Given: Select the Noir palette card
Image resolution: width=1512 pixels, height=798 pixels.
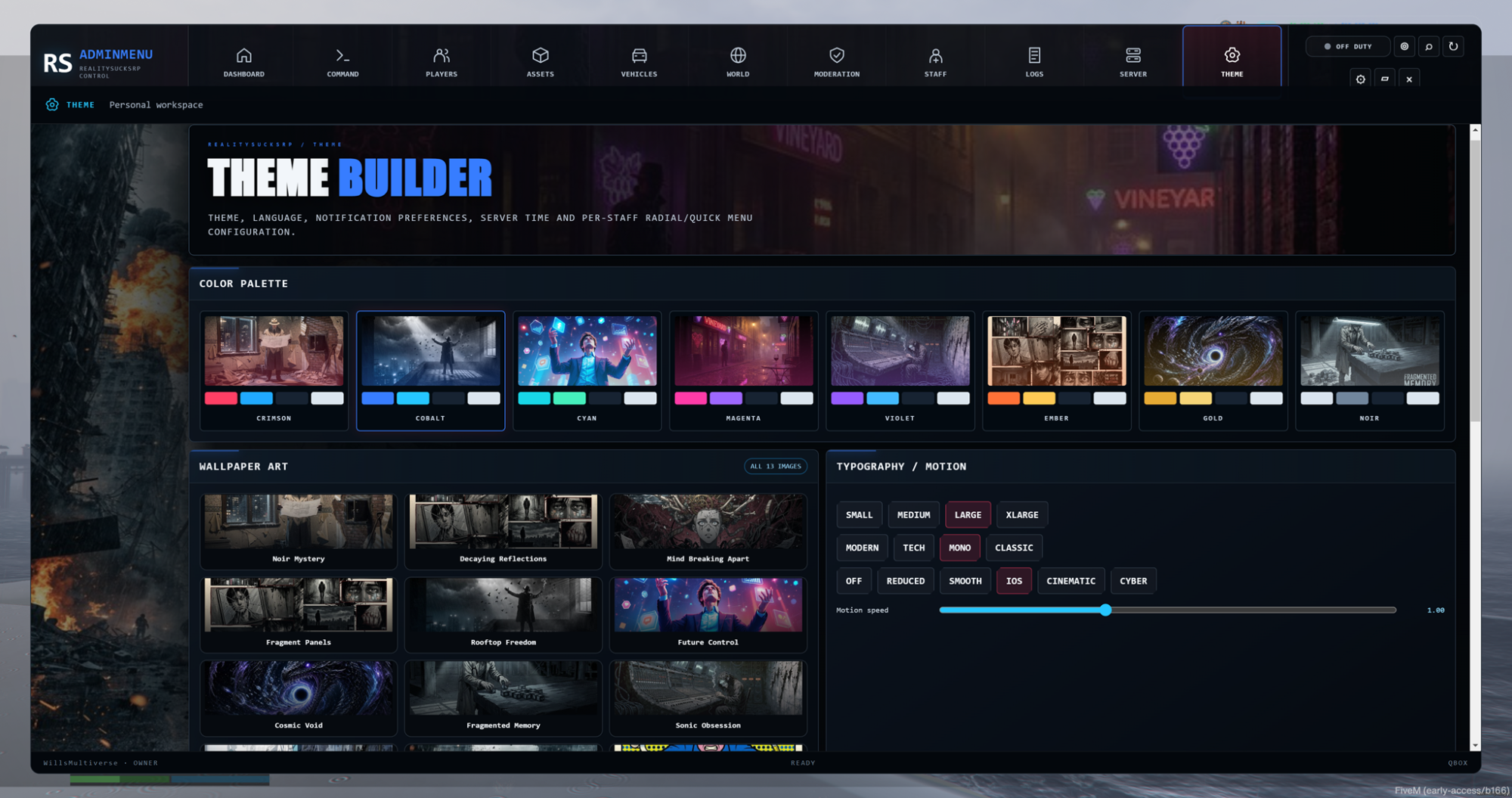Looking at the screenshot, I should pyautogui.click(x=1369, y=371).
